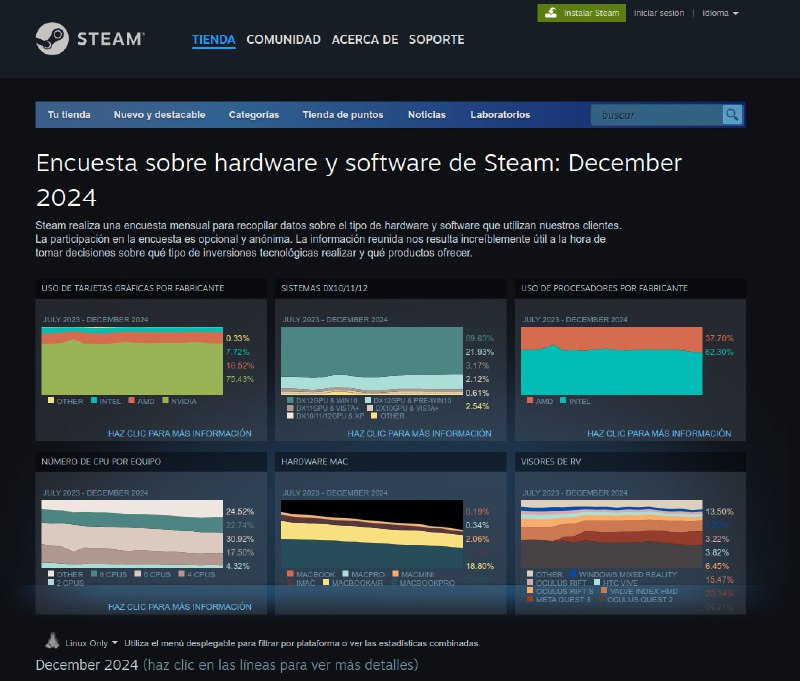Click the NVIDIA legend swatch in graphics card chart

(165, 400)
